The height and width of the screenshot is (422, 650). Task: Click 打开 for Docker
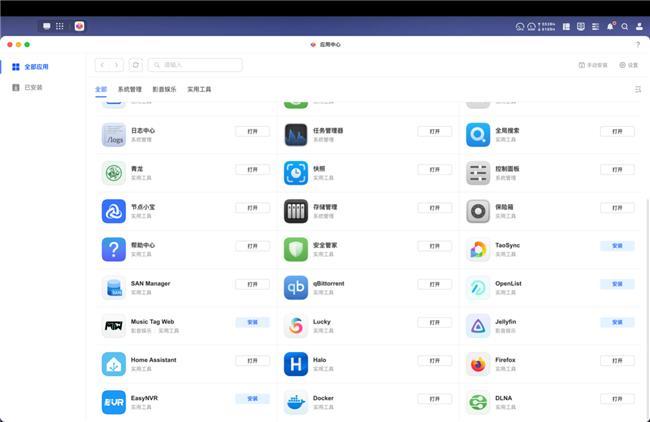tap(434, 399)
